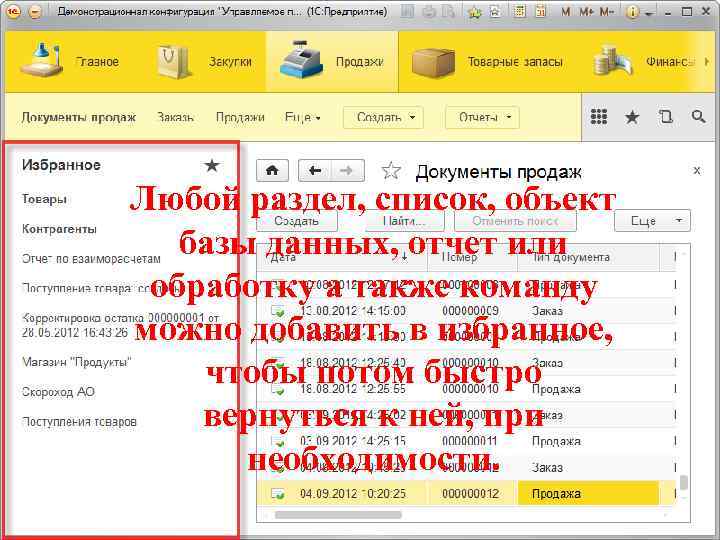The image size is (720, 540).
Task: Click the 1C logo icon in title bar
Action: pos(13,11)
